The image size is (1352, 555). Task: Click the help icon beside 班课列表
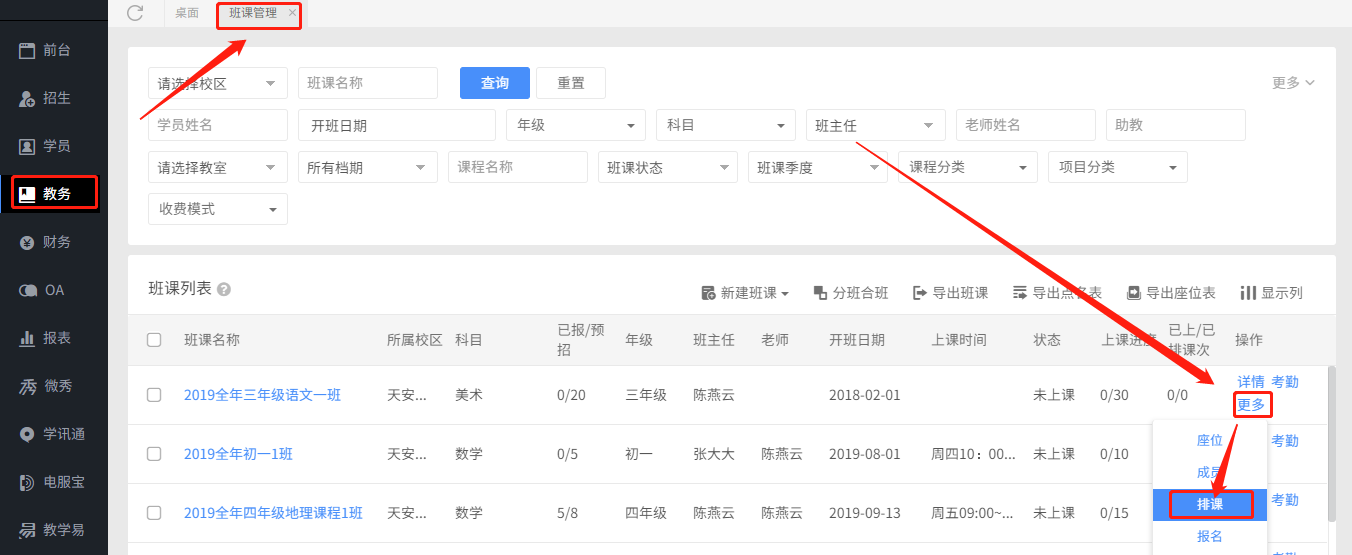224,289
